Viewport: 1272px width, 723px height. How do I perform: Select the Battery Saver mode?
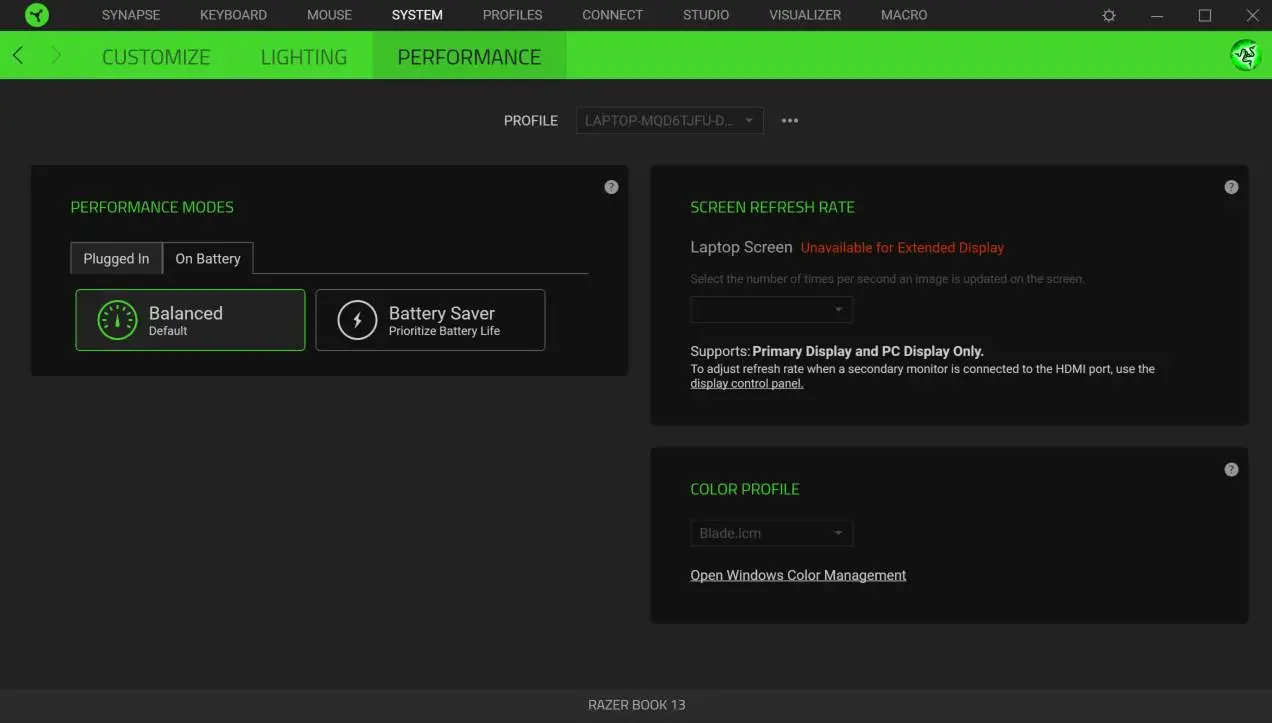(430, 319)
